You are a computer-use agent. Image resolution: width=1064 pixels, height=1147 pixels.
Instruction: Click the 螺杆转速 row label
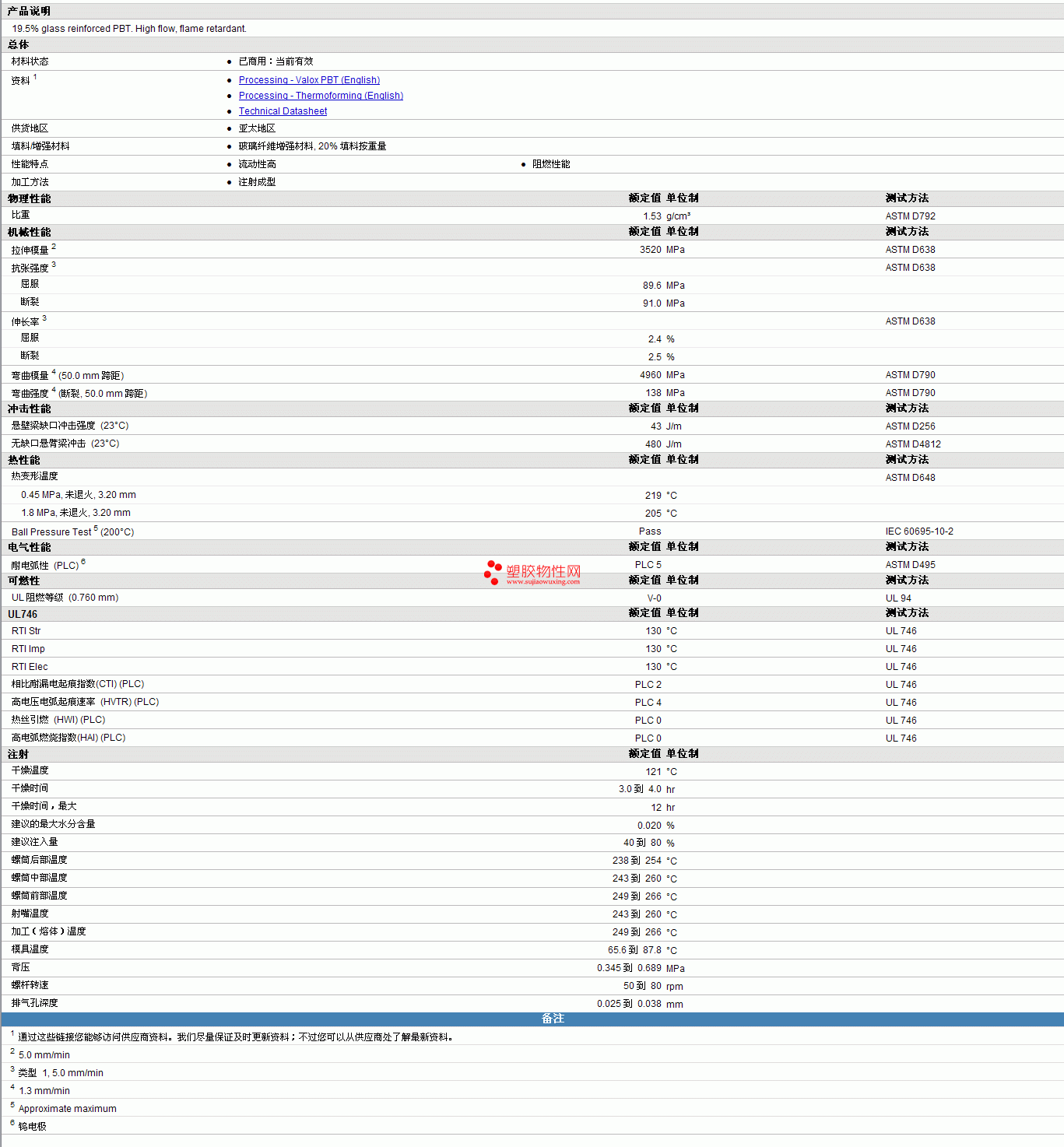[30, 985]
